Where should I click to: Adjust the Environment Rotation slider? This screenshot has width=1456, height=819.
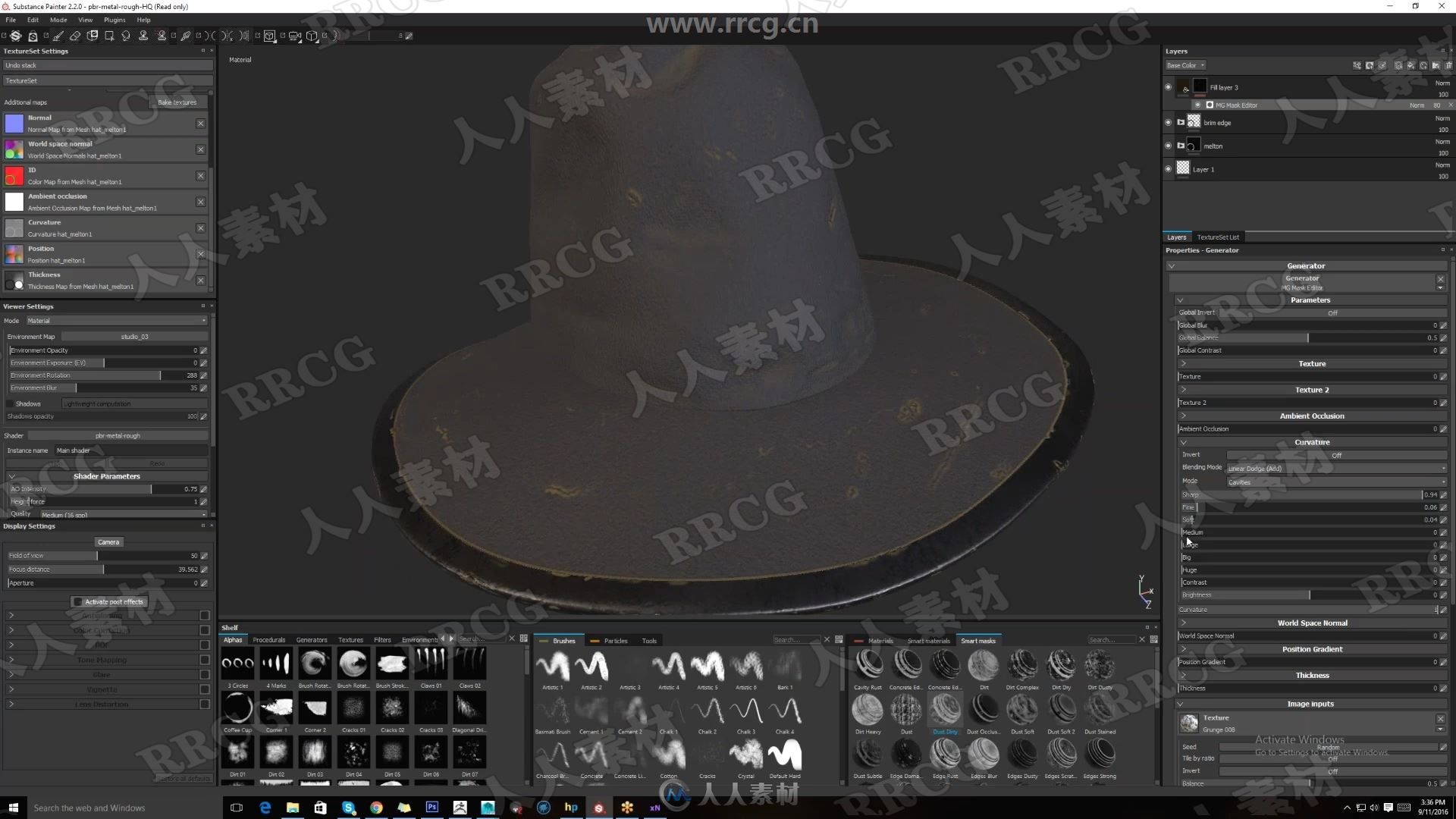104,375
